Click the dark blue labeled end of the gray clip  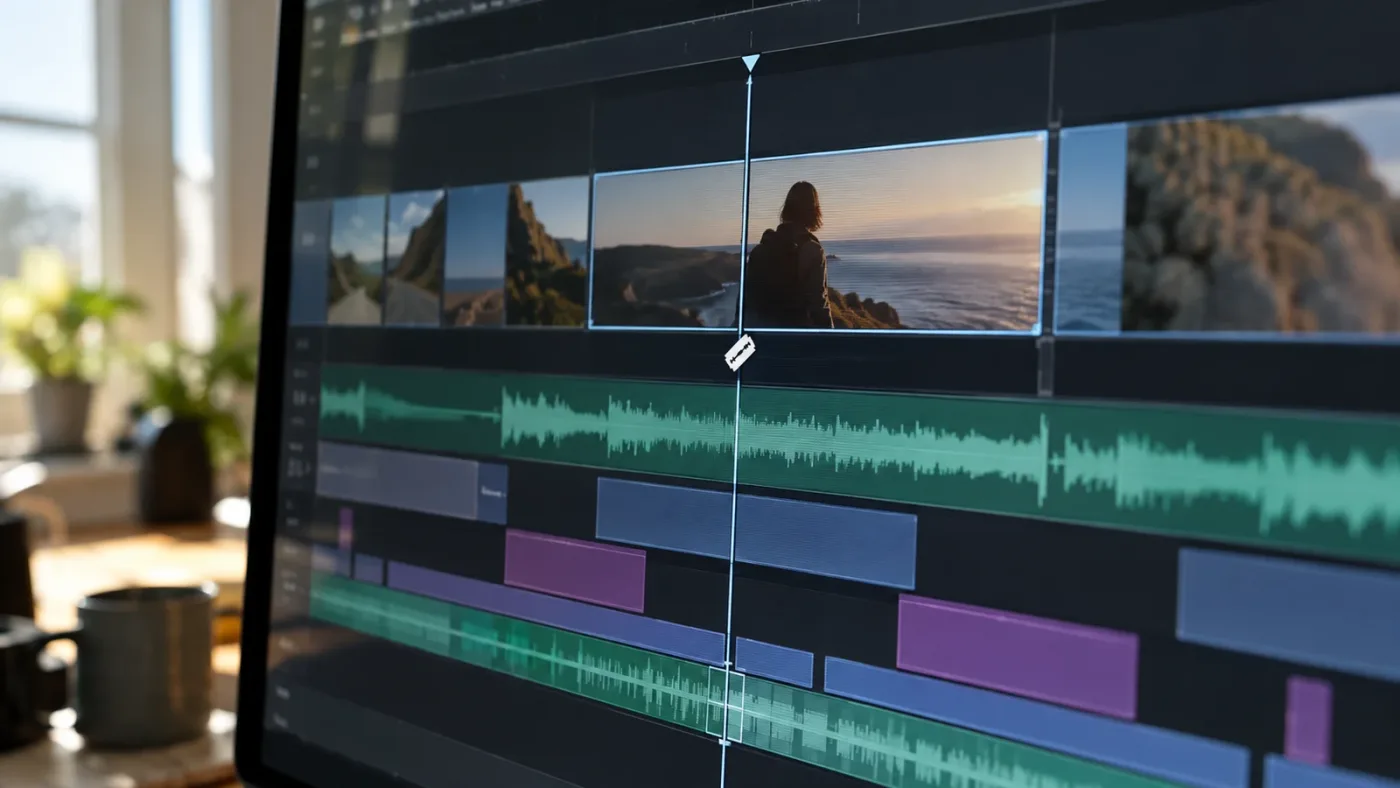[x=492, y=492]
